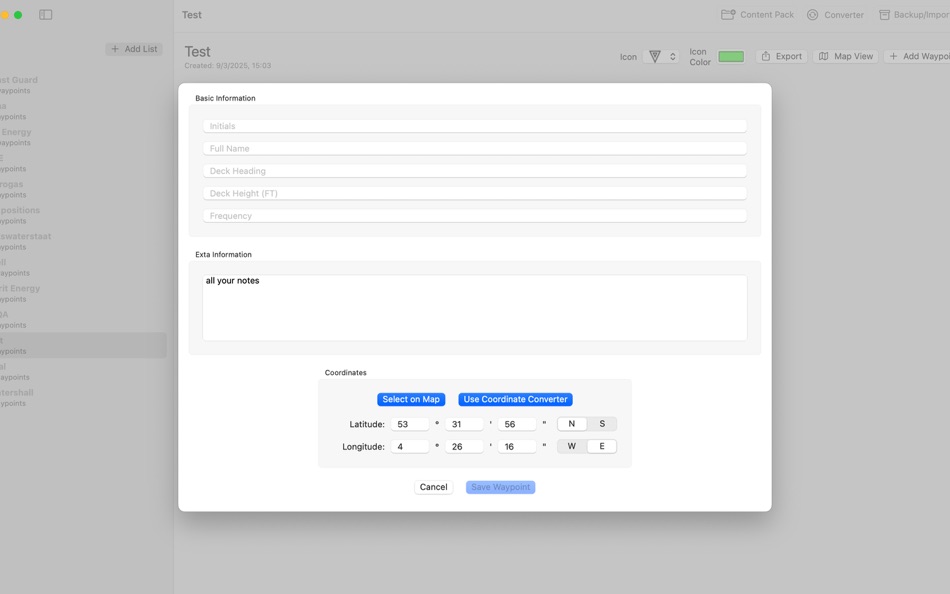This screenshot has width=950, height=594.
Task: Click the Add List button
Action: click(134, 49)
